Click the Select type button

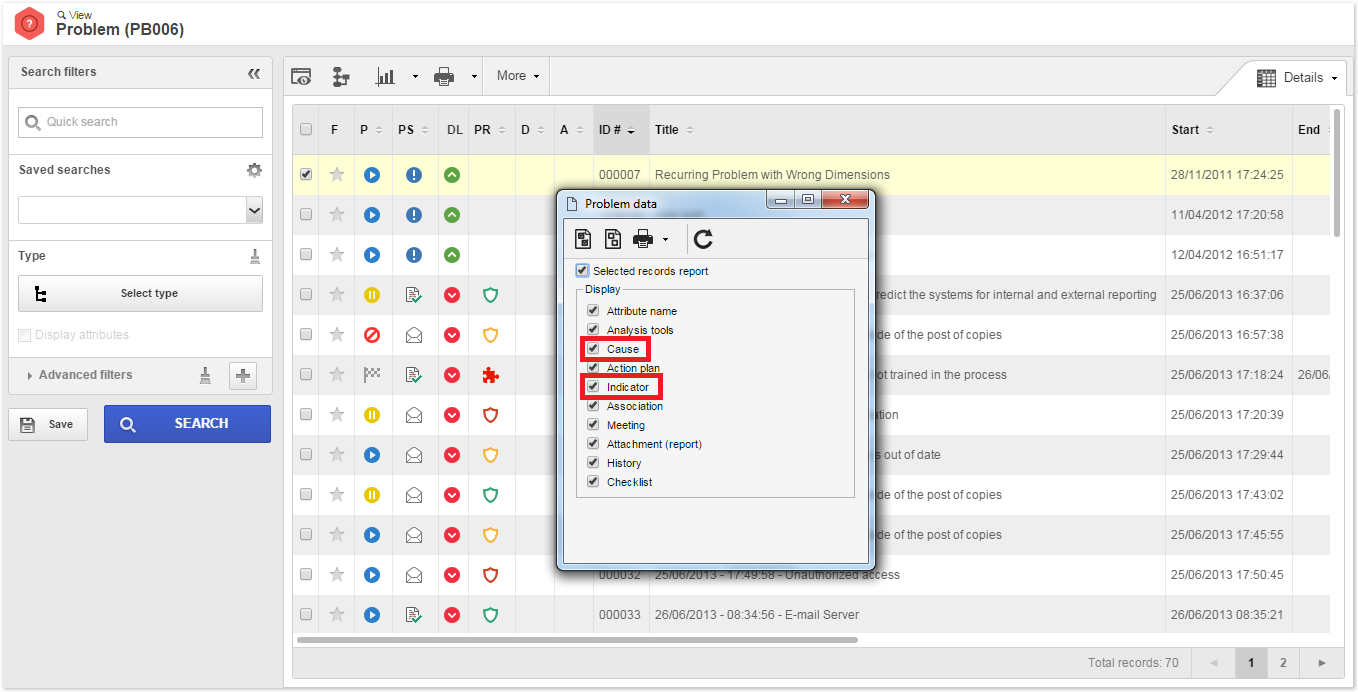click(140, 294)
